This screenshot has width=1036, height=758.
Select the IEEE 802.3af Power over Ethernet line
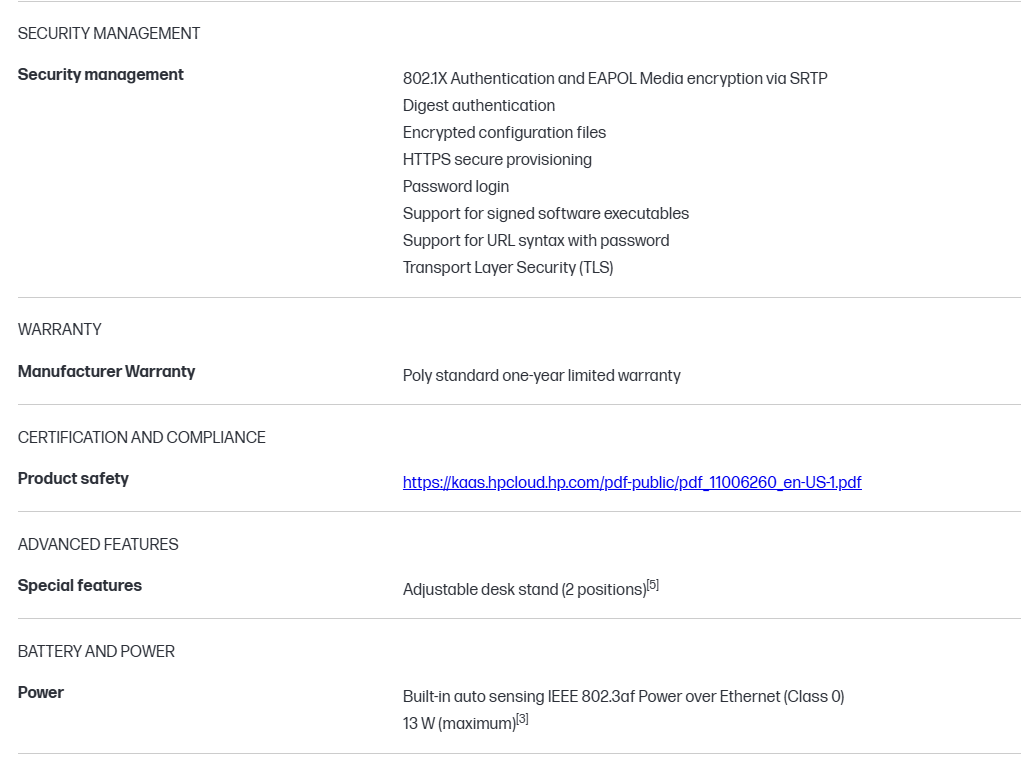623,696
